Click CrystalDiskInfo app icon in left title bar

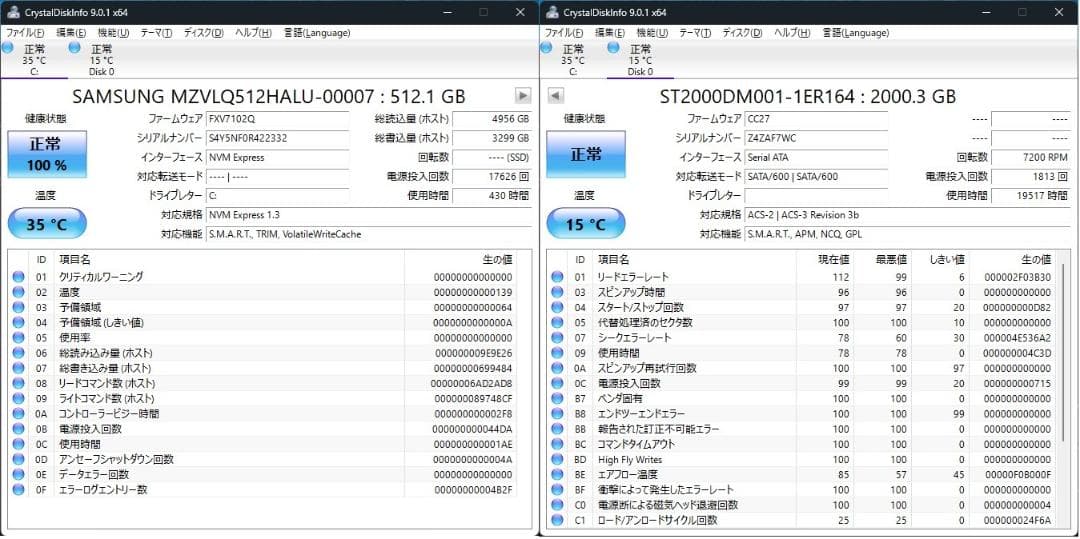coord(12,12)
